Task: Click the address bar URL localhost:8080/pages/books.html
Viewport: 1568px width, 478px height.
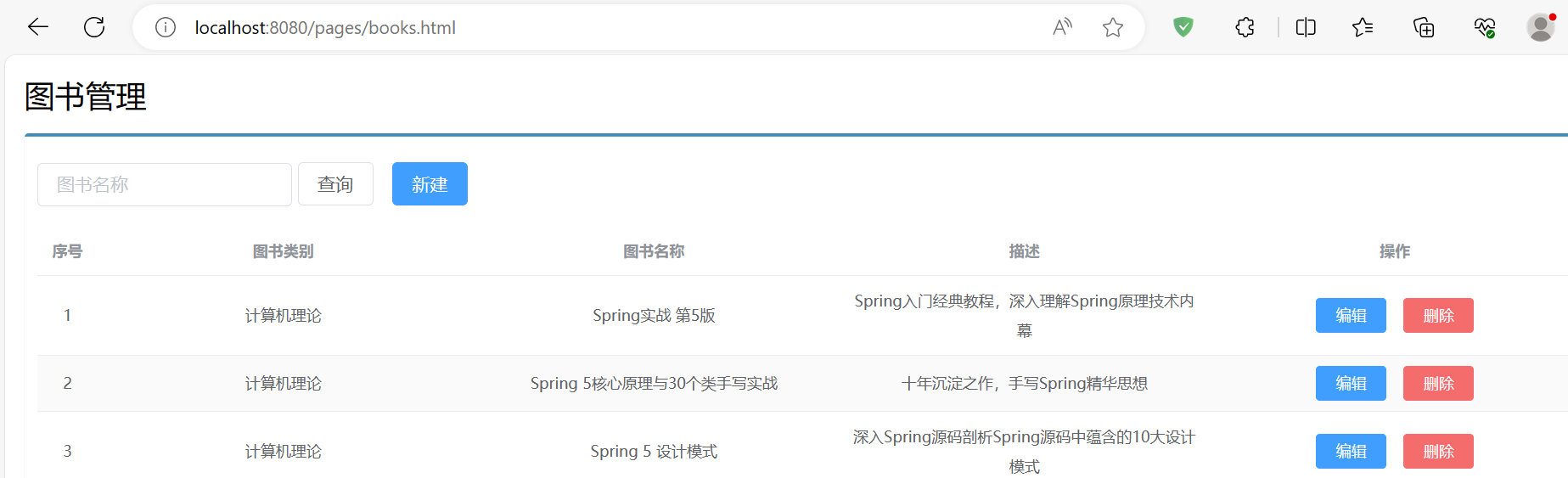Action: [325, 27]
